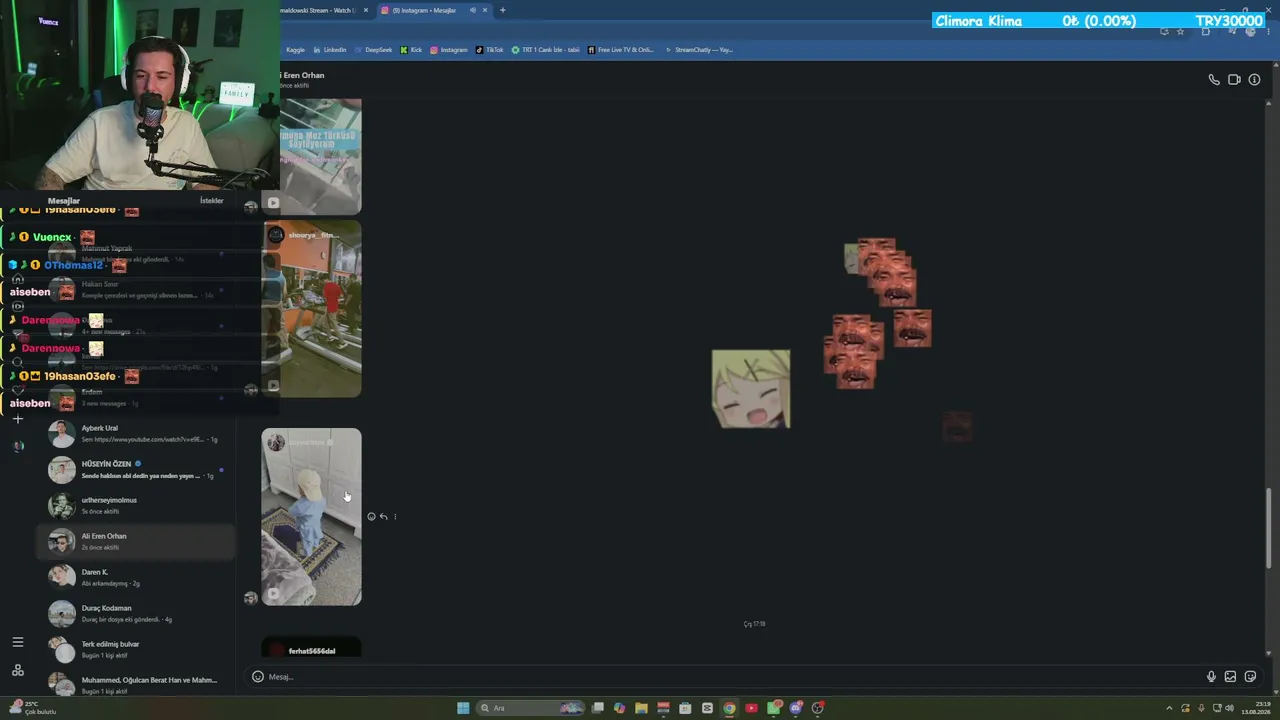
Task: Open the sticker picker in the message box
Action: (1250, 677)
